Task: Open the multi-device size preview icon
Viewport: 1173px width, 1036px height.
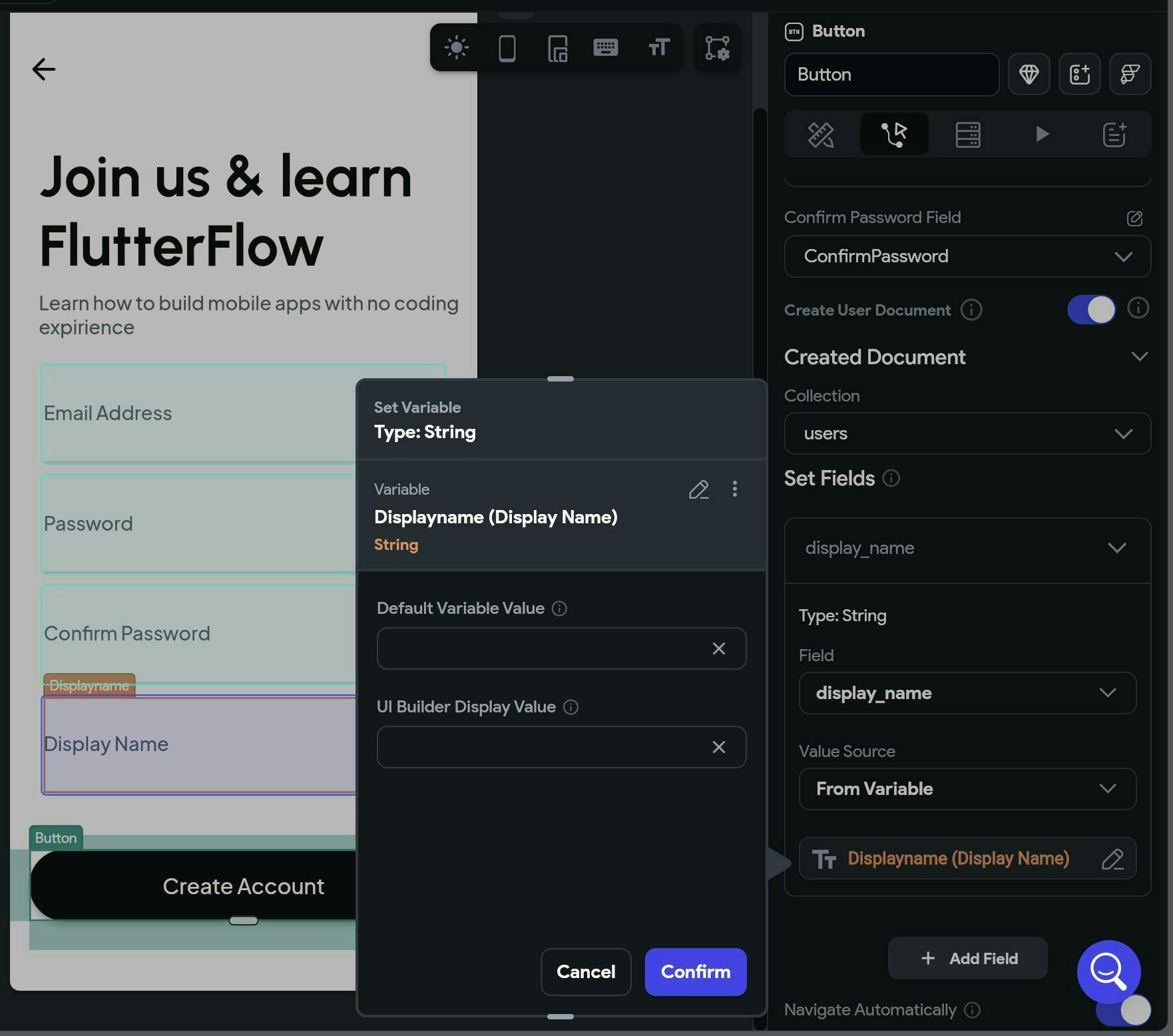Action: tap(558, 48)
